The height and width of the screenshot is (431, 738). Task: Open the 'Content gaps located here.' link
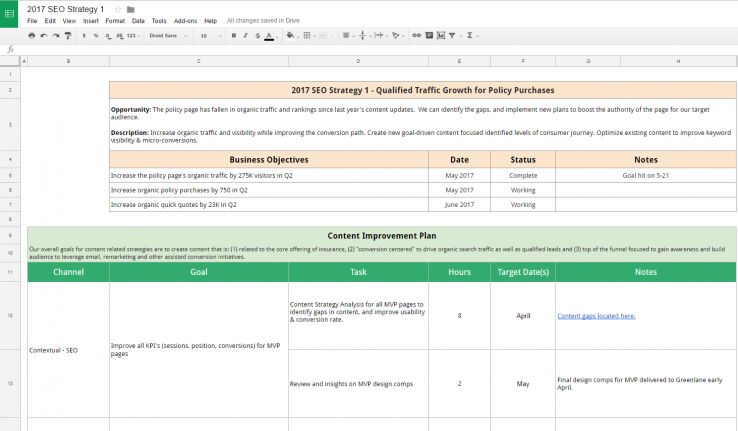pyautogui.click(x=596, y=316)
